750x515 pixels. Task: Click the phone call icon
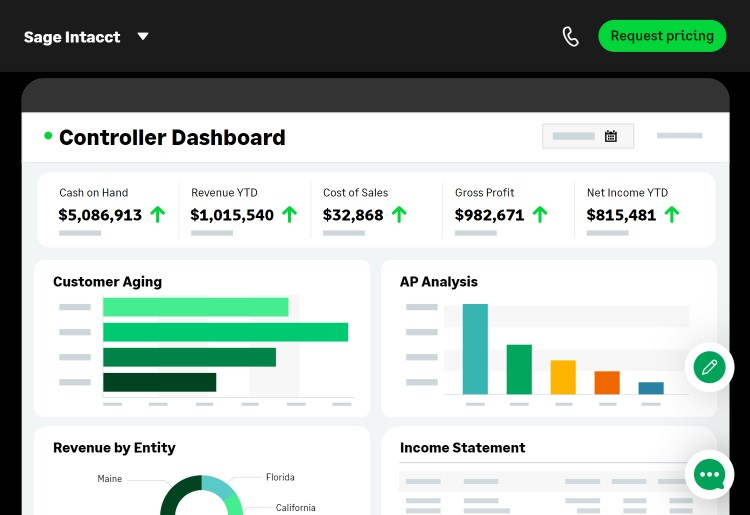click(x=570, y=37)
